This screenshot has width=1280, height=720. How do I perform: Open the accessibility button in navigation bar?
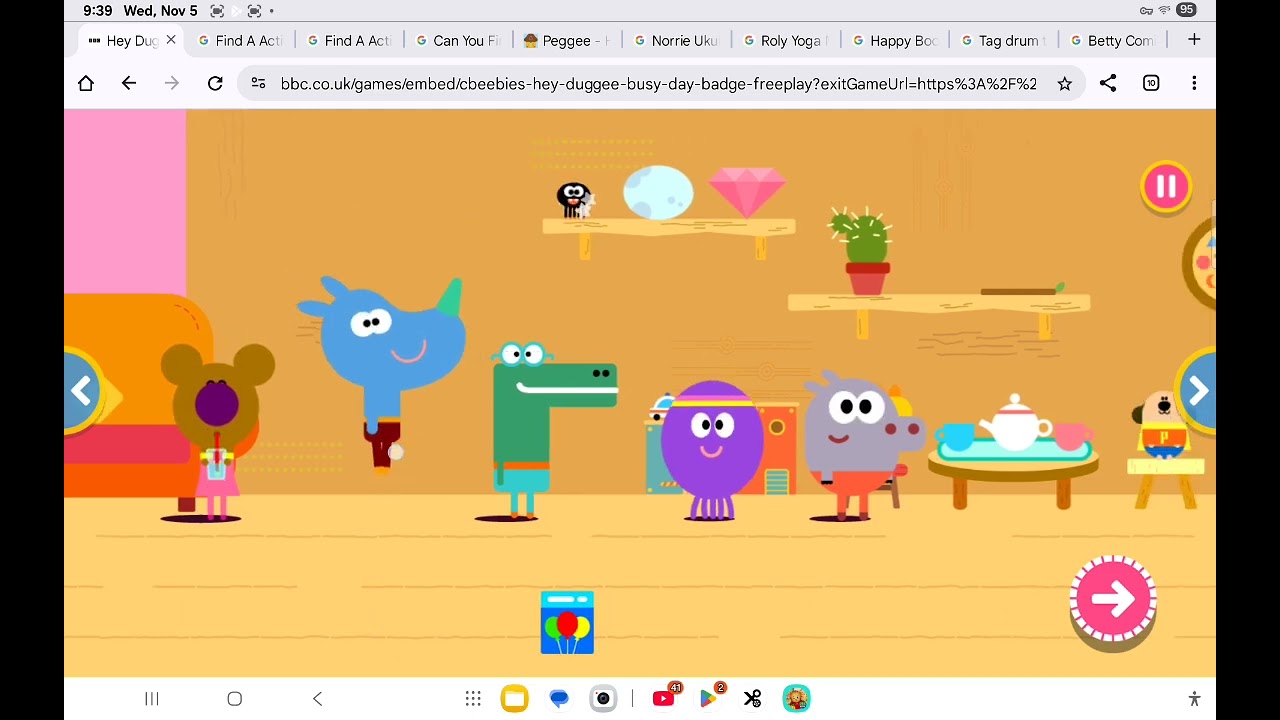point(1194,699)
